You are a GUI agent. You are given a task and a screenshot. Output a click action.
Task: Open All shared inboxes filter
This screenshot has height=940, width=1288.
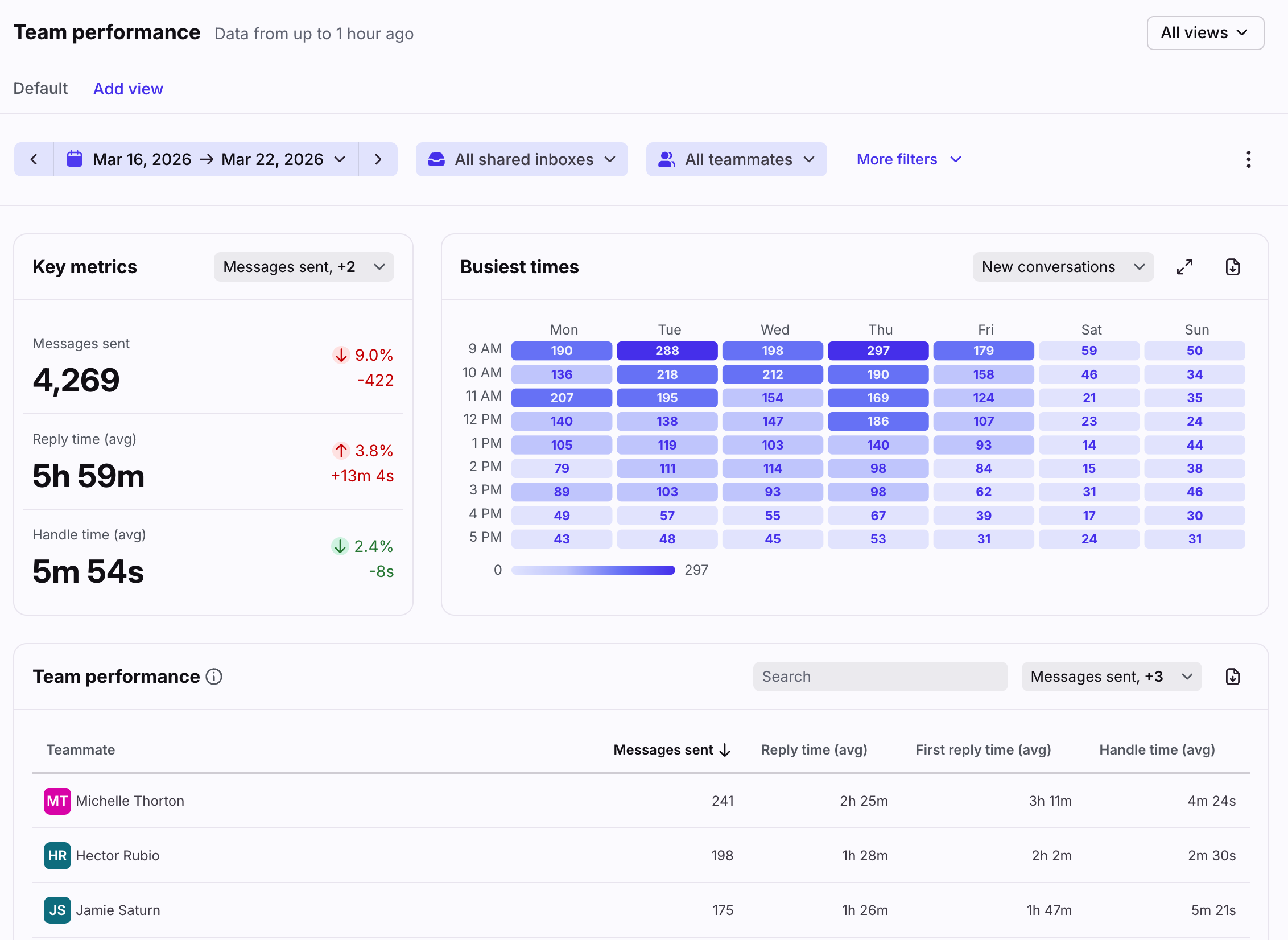(x=521, y=159)
